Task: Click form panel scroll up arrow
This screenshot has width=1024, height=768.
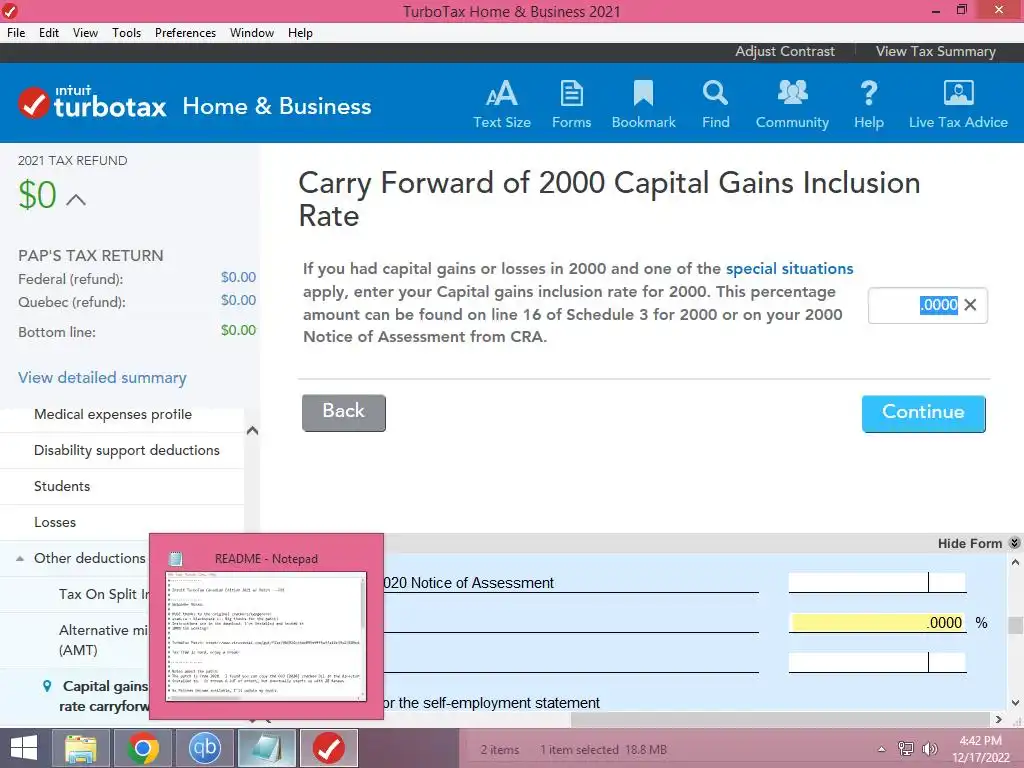Action: tap(1015, 562)
